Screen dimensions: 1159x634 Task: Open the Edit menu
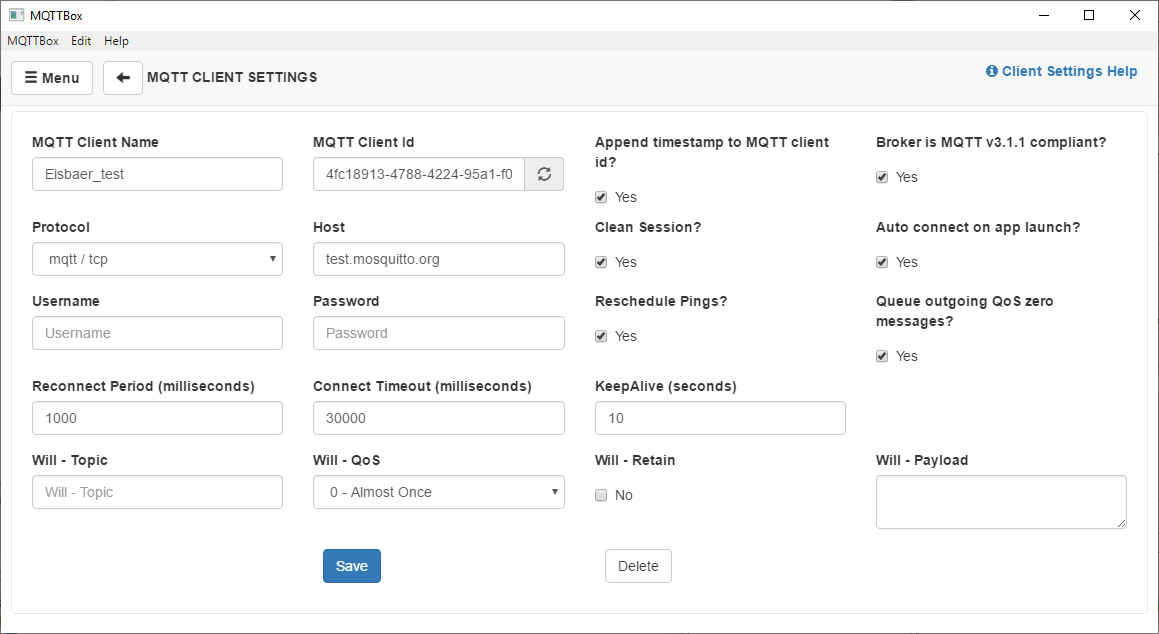coord(81,41)
